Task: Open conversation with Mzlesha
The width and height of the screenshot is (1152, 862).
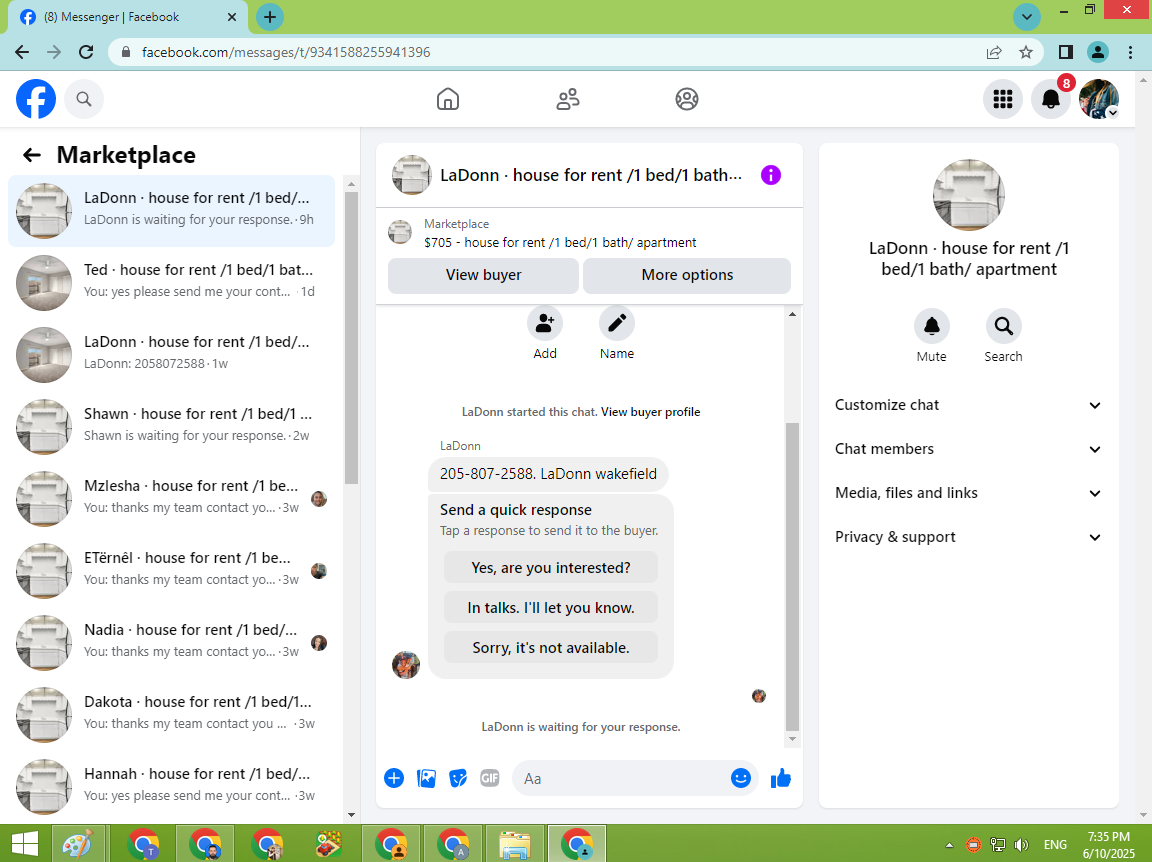Action: coord(171,499)
